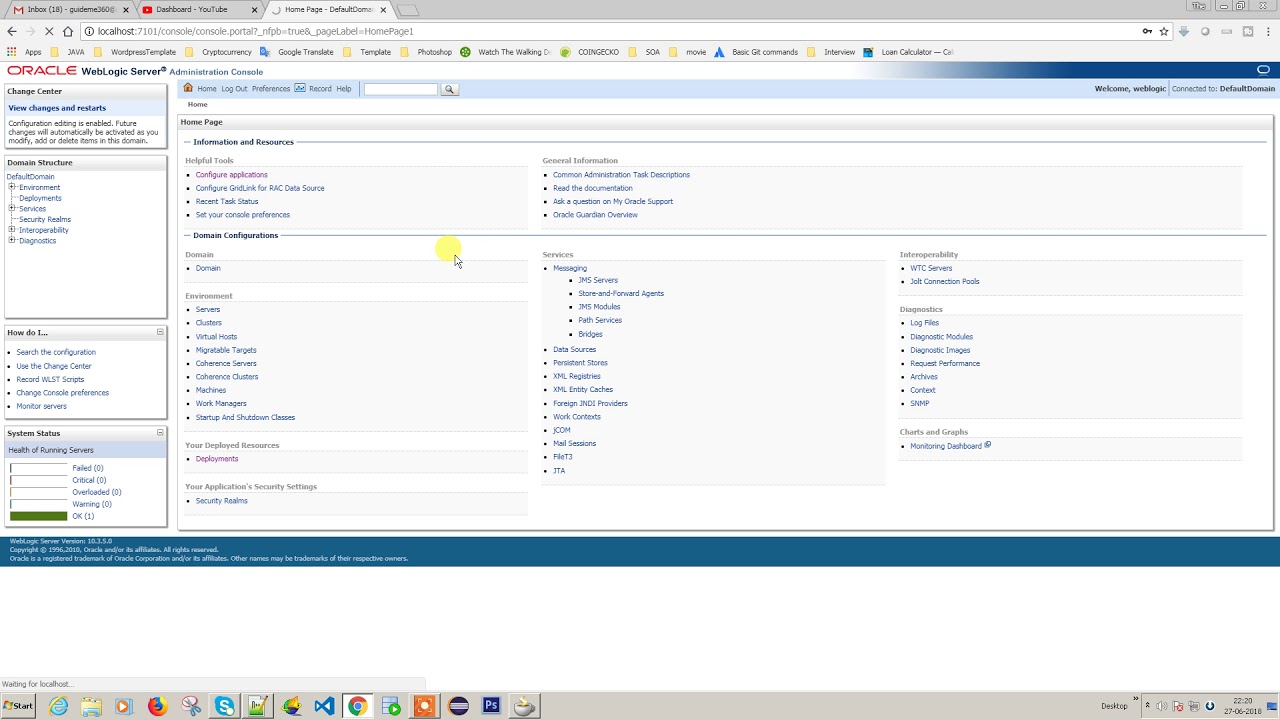Image resolution: width=1280 pixels, height=720 pixels.
Task: Open Log Files under Diagnostics
Action: (x=924, y=323)
